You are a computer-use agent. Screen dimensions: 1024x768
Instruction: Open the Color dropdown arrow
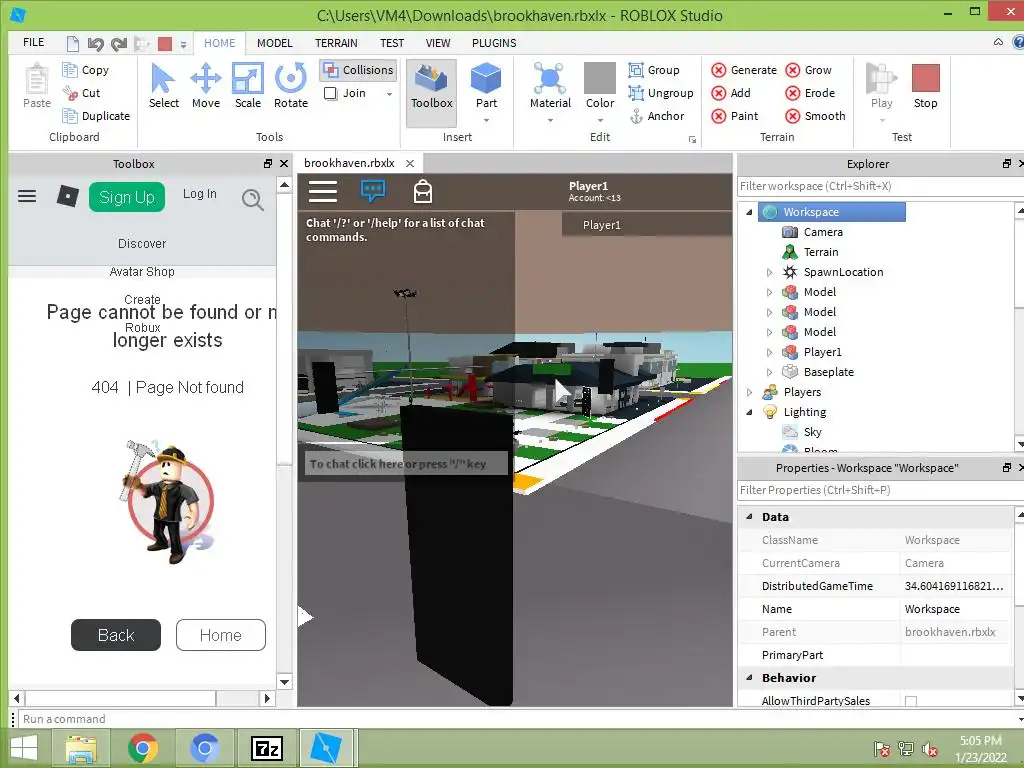(600, 120)
